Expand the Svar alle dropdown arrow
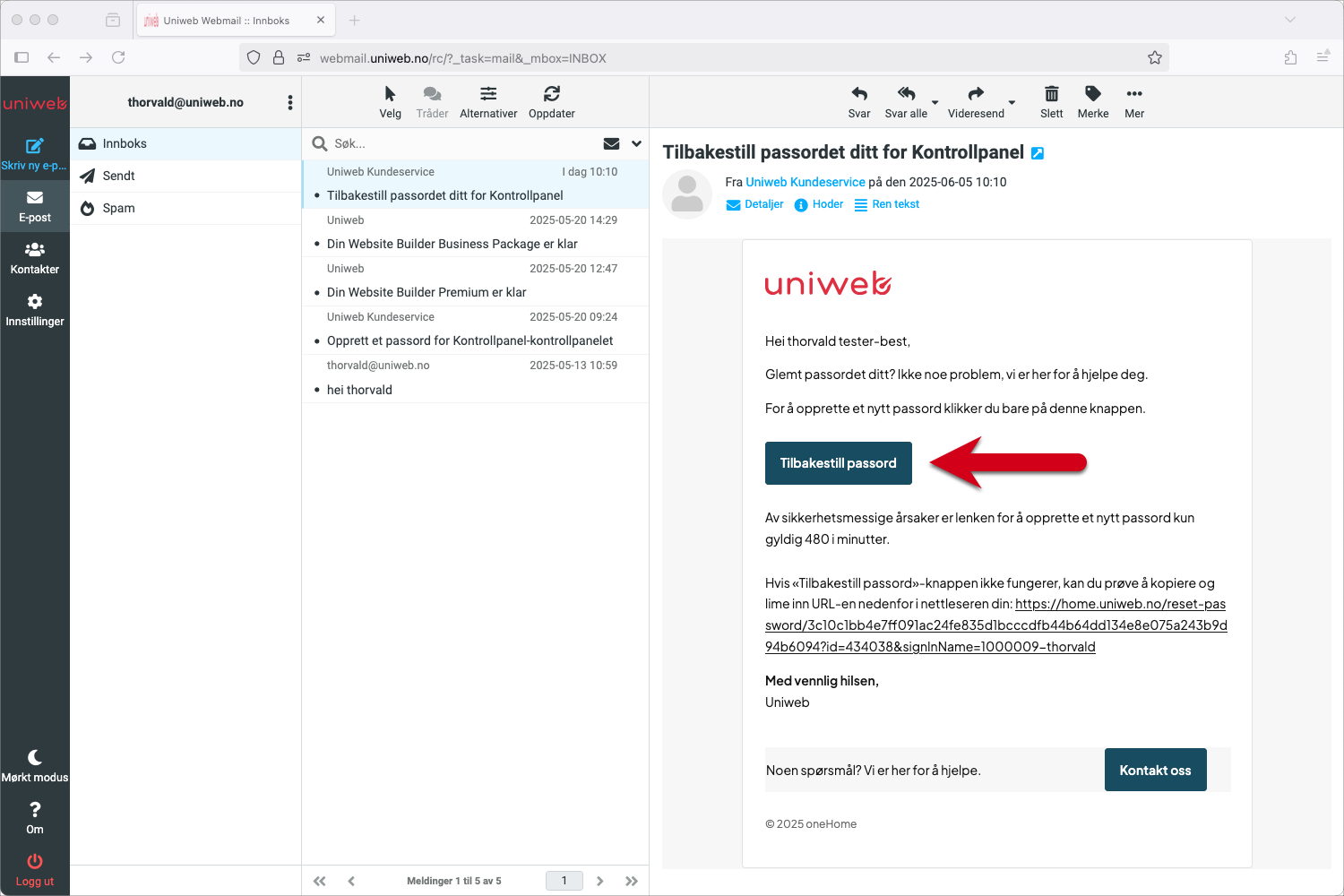1344x896 pixels. click(935, 102)
